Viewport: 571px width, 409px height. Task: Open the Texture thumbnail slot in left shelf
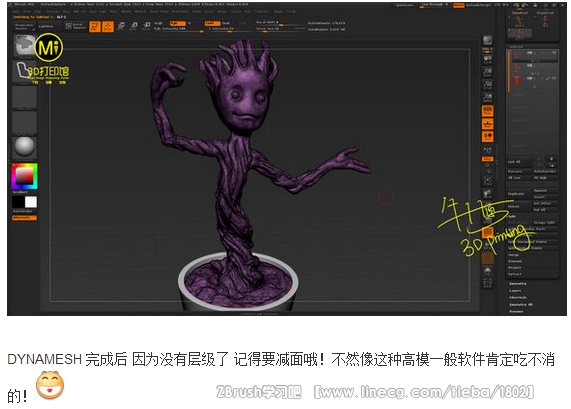pos(25,122)
